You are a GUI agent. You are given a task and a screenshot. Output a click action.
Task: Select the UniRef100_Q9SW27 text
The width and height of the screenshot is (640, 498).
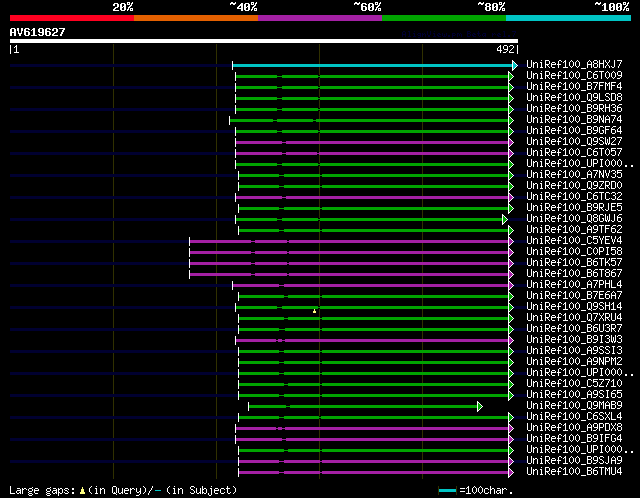coord(574,142)
